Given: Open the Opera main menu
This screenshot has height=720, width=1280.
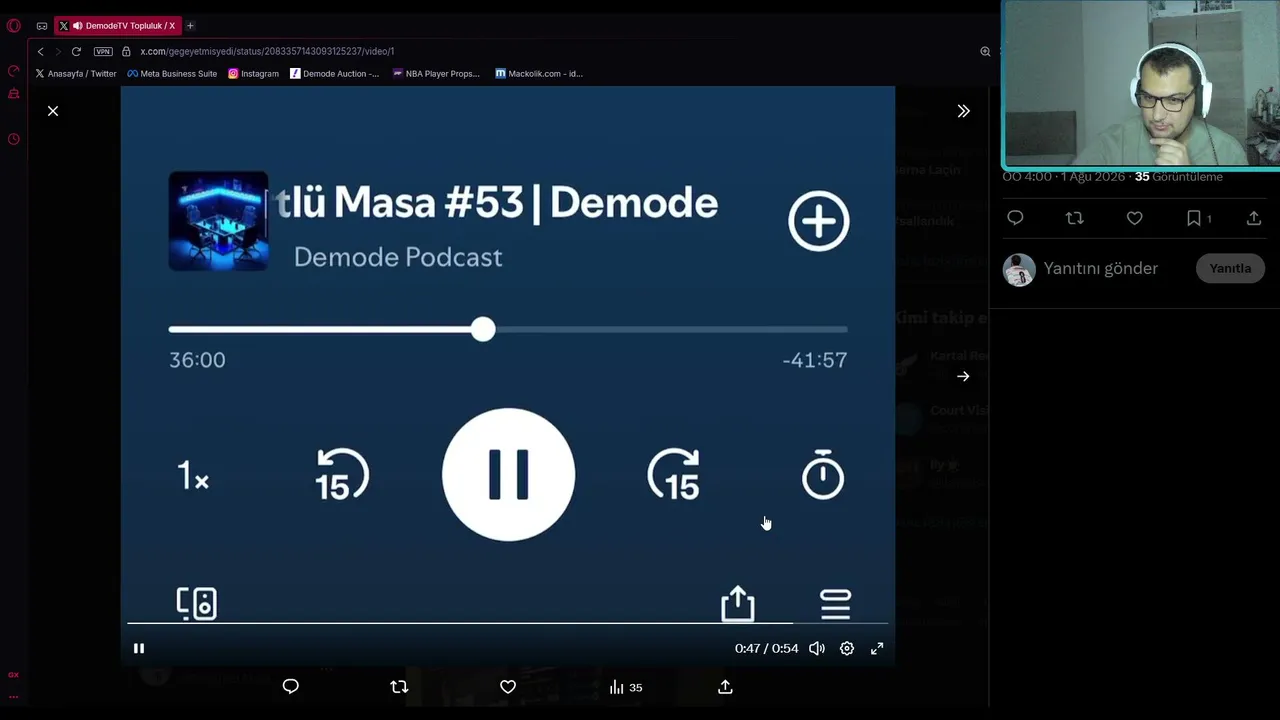Looking at the screenshot, I should (x=14, y=26).
